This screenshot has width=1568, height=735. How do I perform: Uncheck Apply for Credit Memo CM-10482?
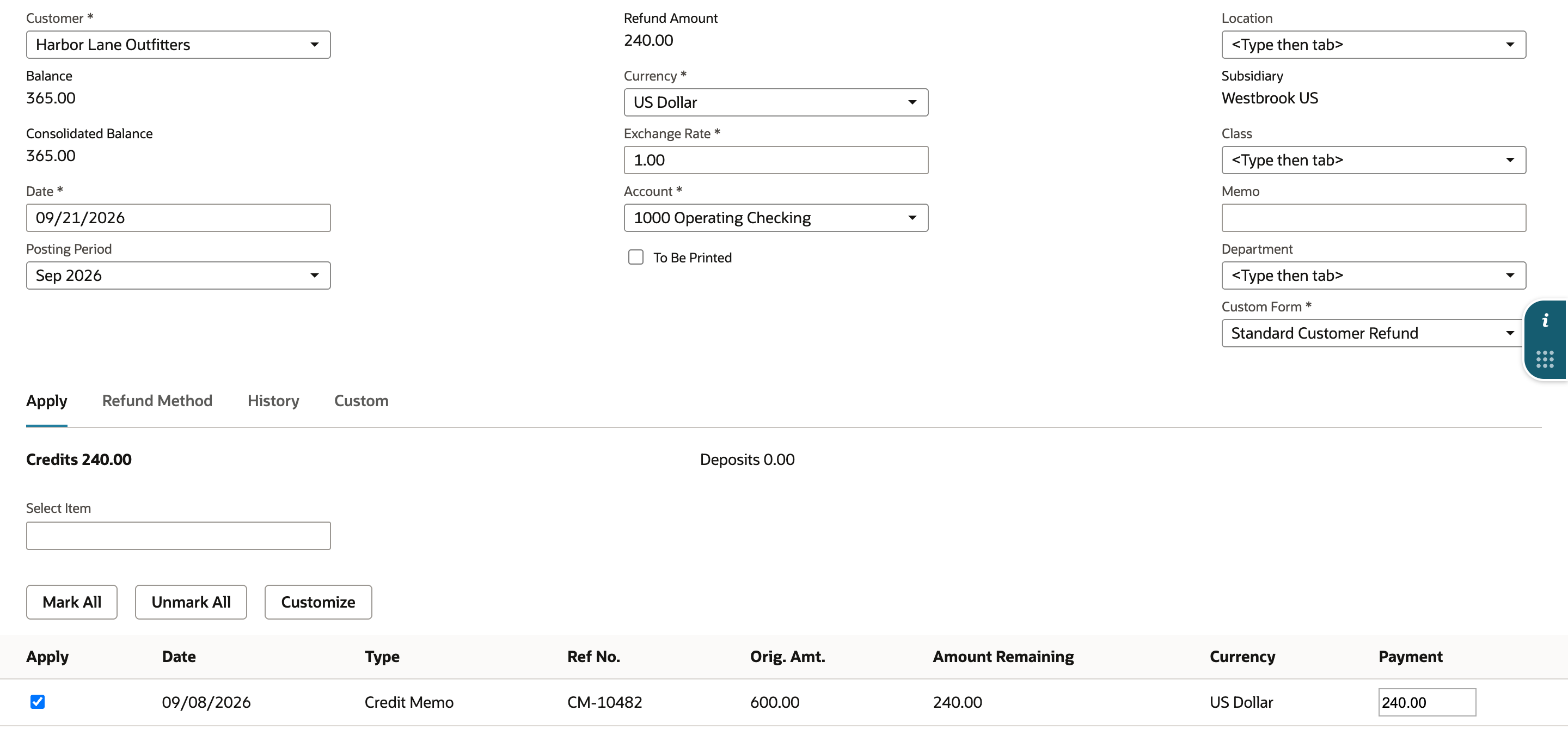point(38,702)
